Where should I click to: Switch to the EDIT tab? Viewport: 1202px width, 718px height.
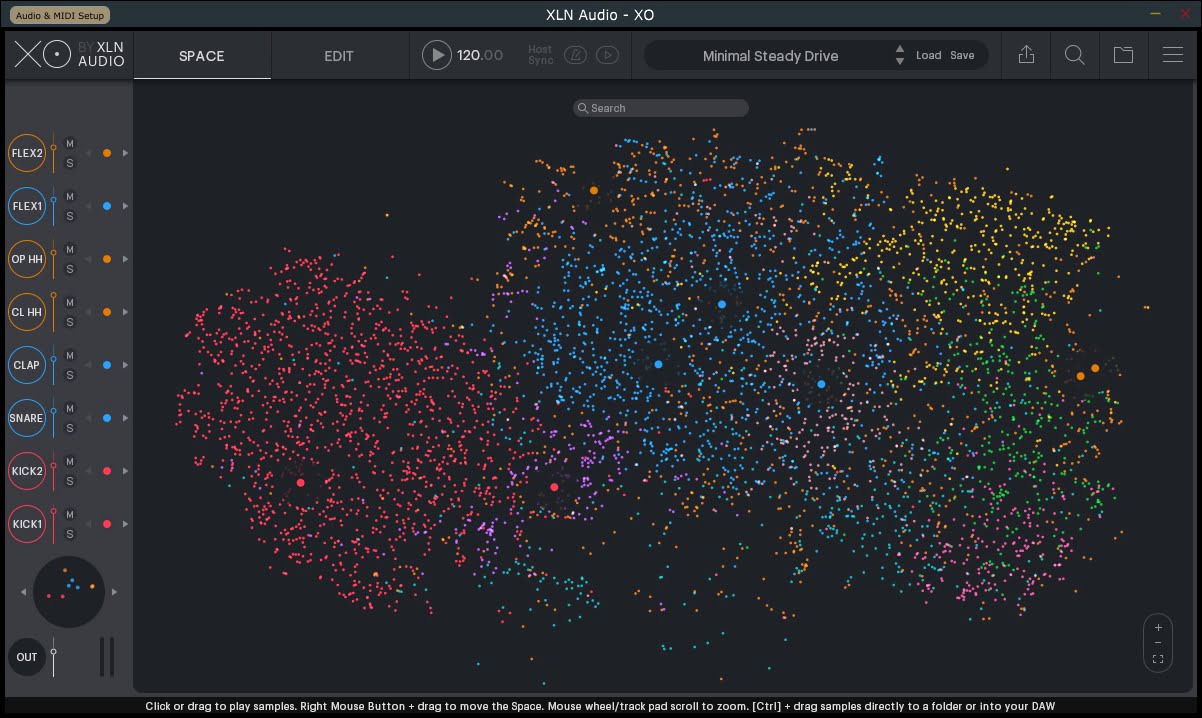coord(339,56)
